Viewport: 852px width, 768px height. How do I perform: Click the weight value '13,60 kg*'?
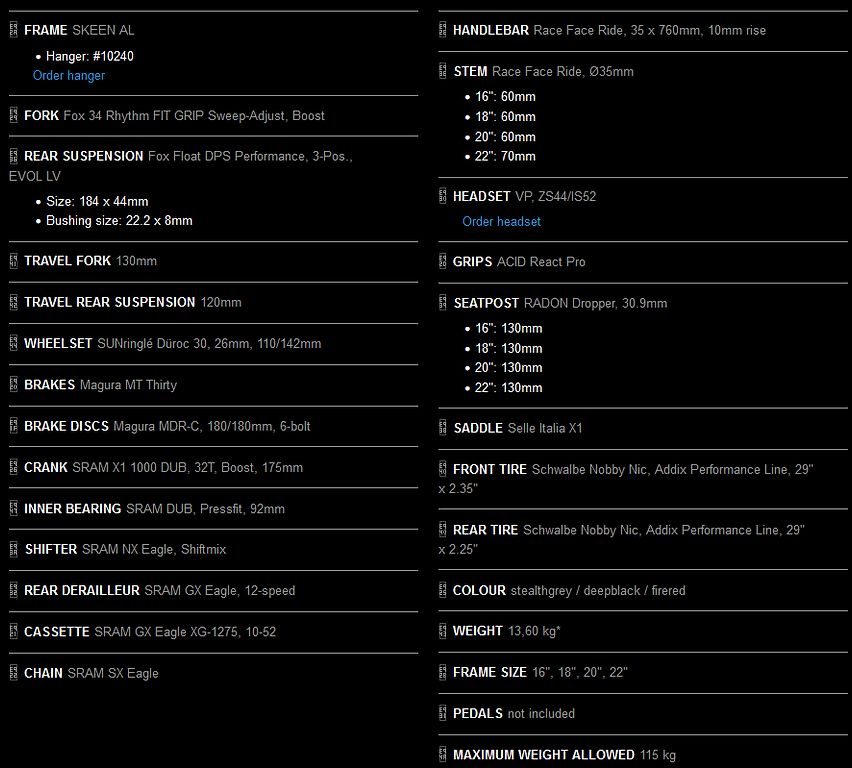coord(534,631)
